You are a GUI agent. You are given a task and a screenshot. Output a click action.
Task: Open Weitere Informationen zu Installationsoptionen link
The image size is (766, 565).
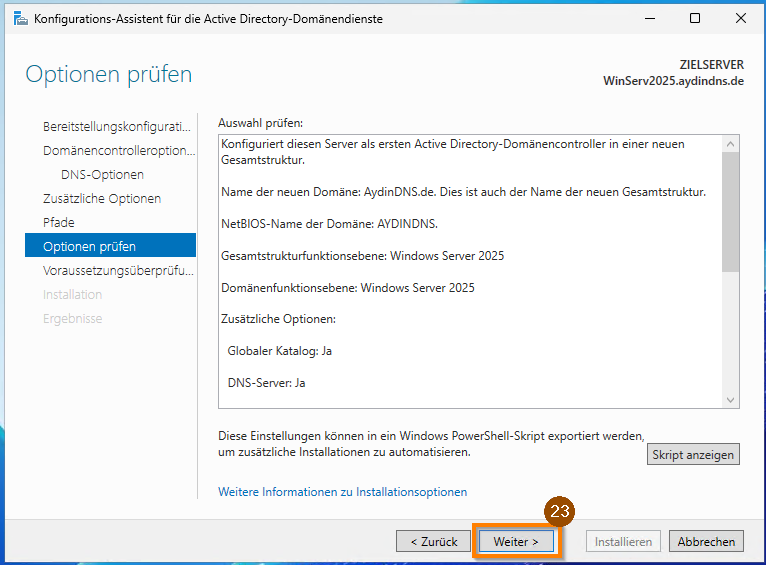tap(342, 492)
